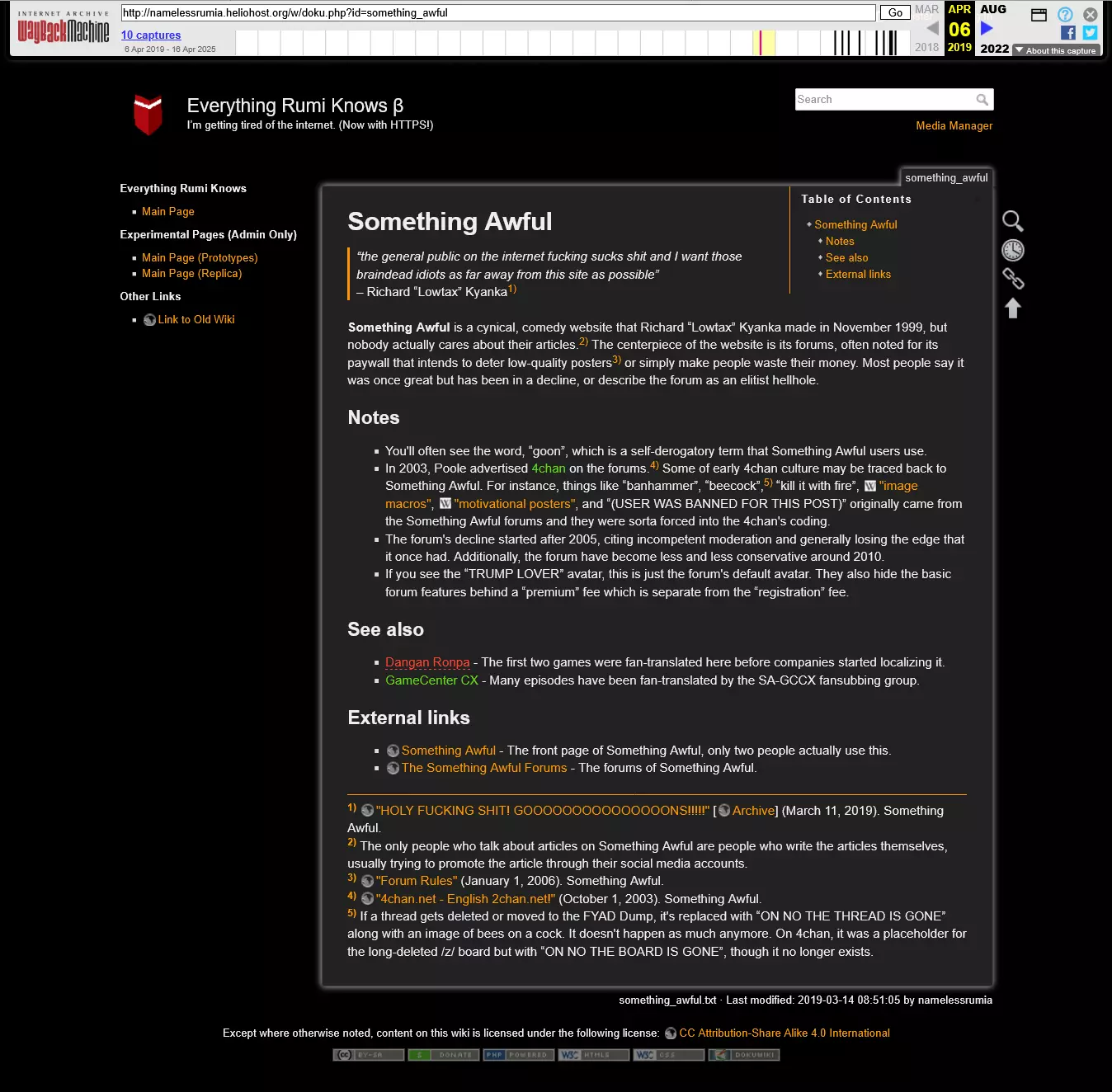Select the 2022 year in timeline
The width and height of the screenshot is (1112, 1092).
(x=994, y=48)
